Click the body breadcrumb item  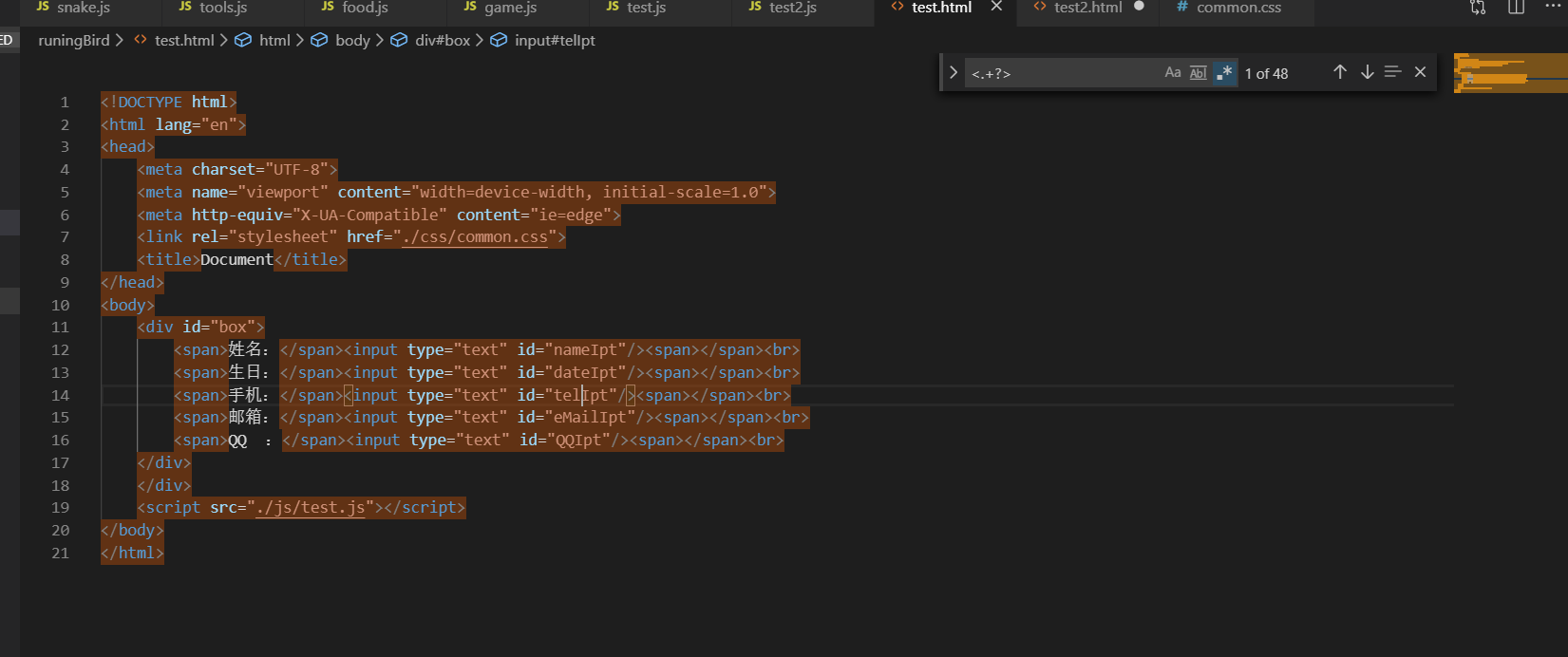coord(352,40)
